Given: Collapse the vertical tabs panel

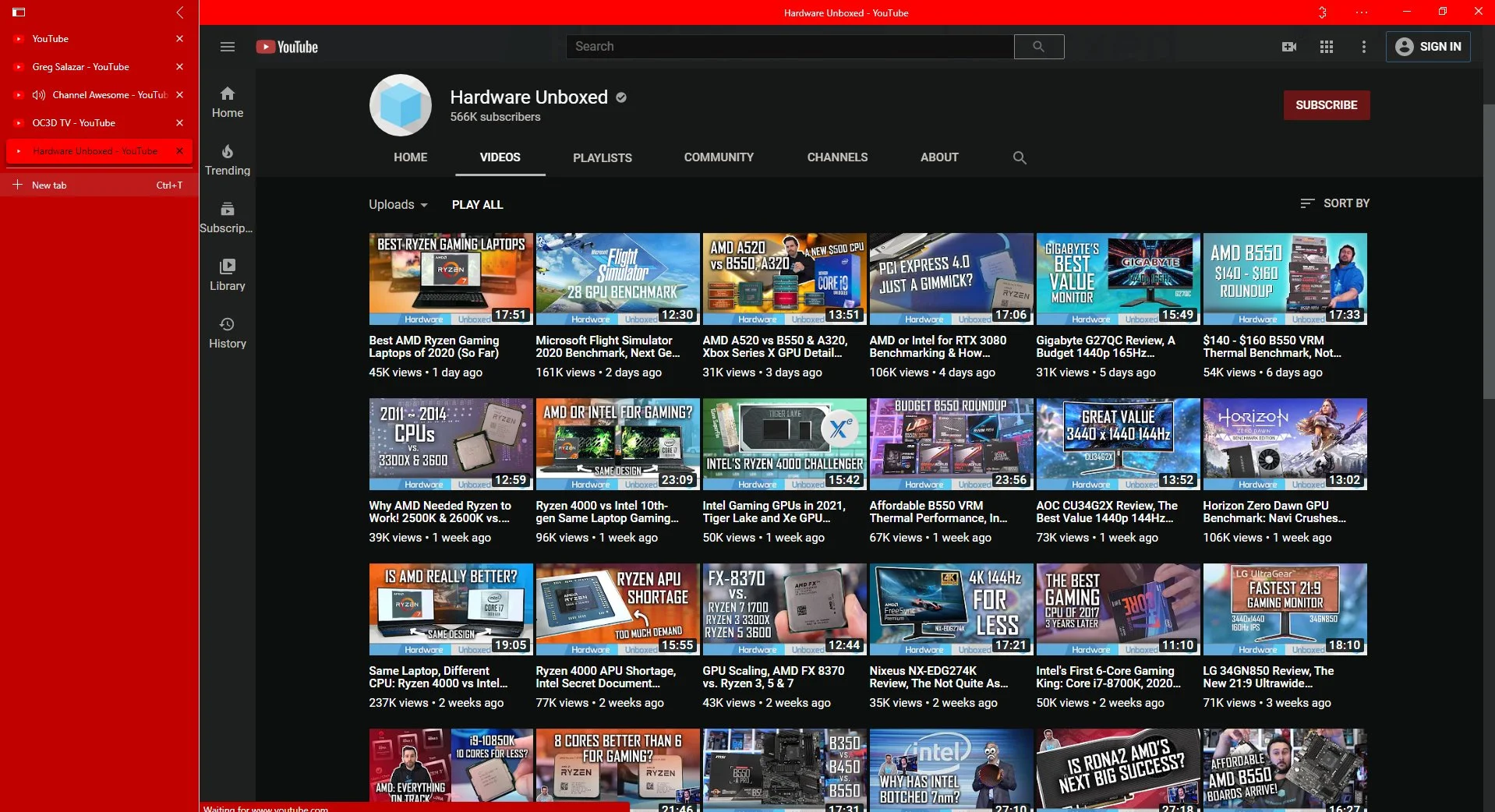Looking at the screenshot, I should click(180, 12).
